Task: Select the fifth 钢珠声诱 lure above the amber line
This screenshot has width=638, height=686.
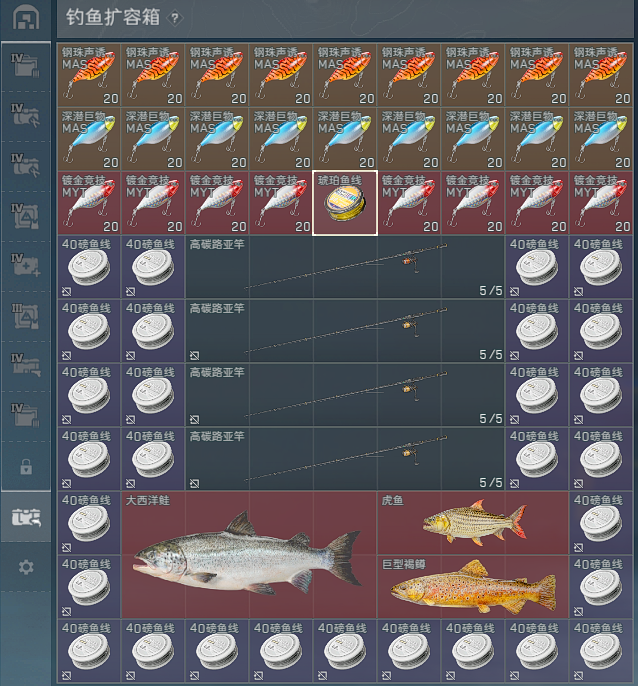Action: click(x=345, y=75)
